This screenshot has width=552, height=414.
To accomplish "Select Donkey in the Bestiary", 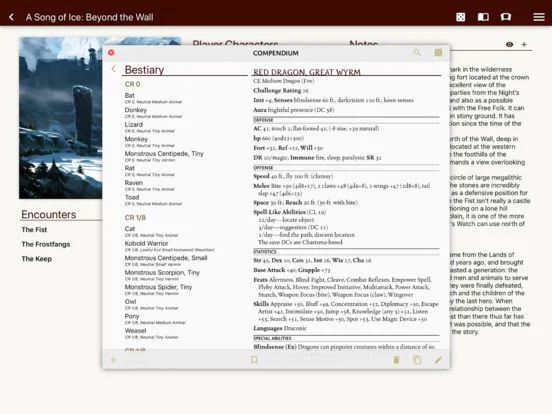I will point(153,113).
